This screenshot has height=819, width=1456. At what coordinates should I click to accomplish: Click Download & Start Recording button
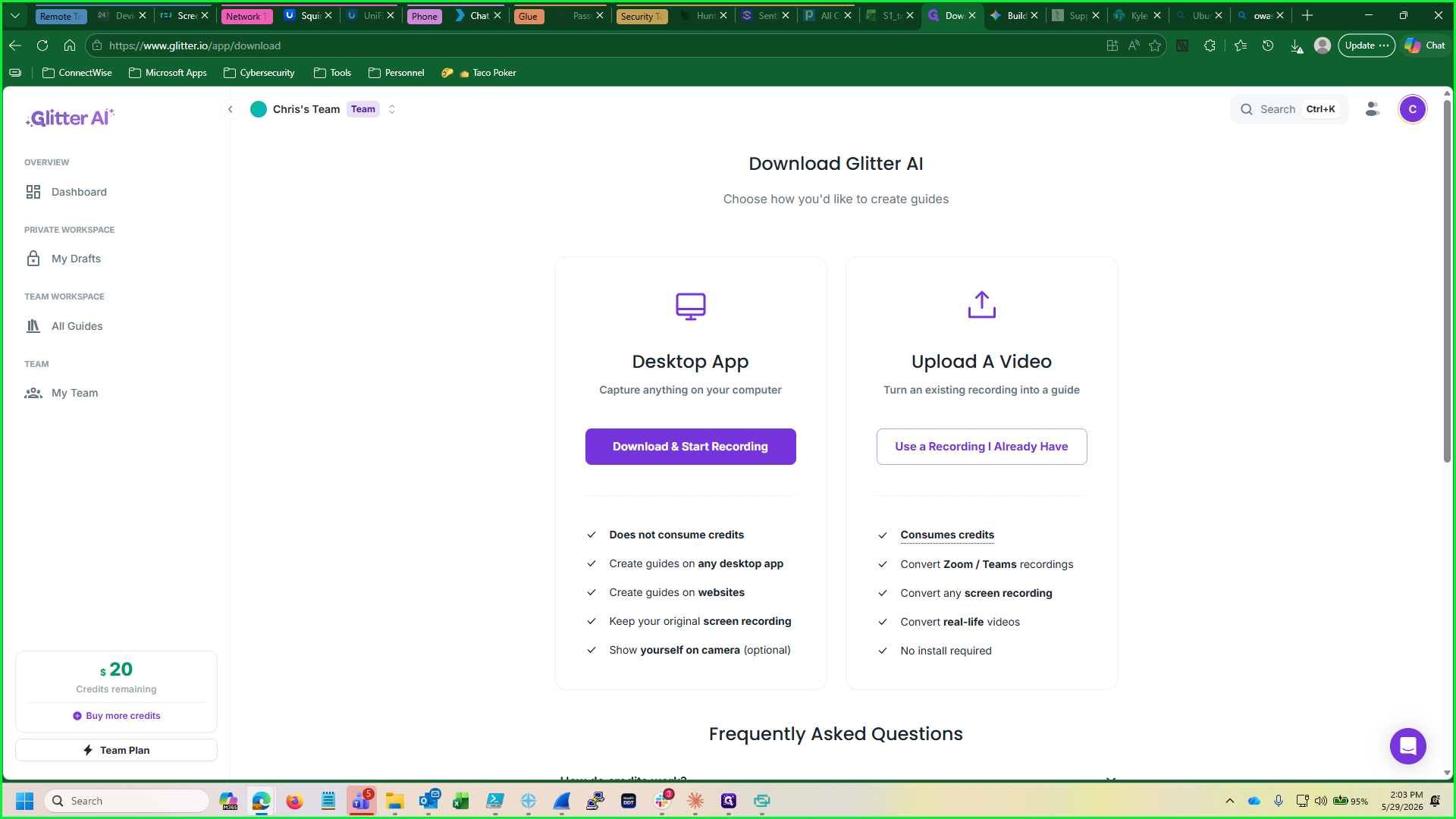click(690, 447)
